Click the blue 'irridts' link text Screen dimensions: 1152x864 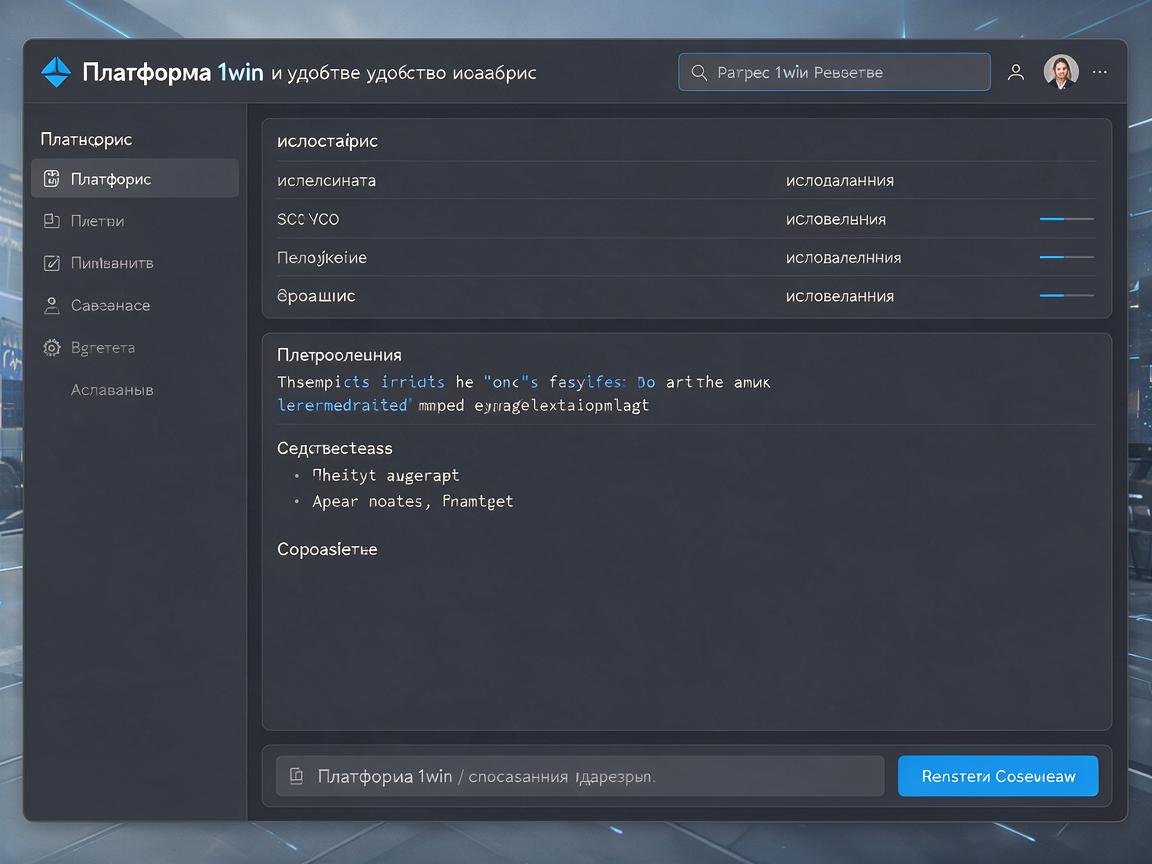pyautogui.click(x=412, y=382)
